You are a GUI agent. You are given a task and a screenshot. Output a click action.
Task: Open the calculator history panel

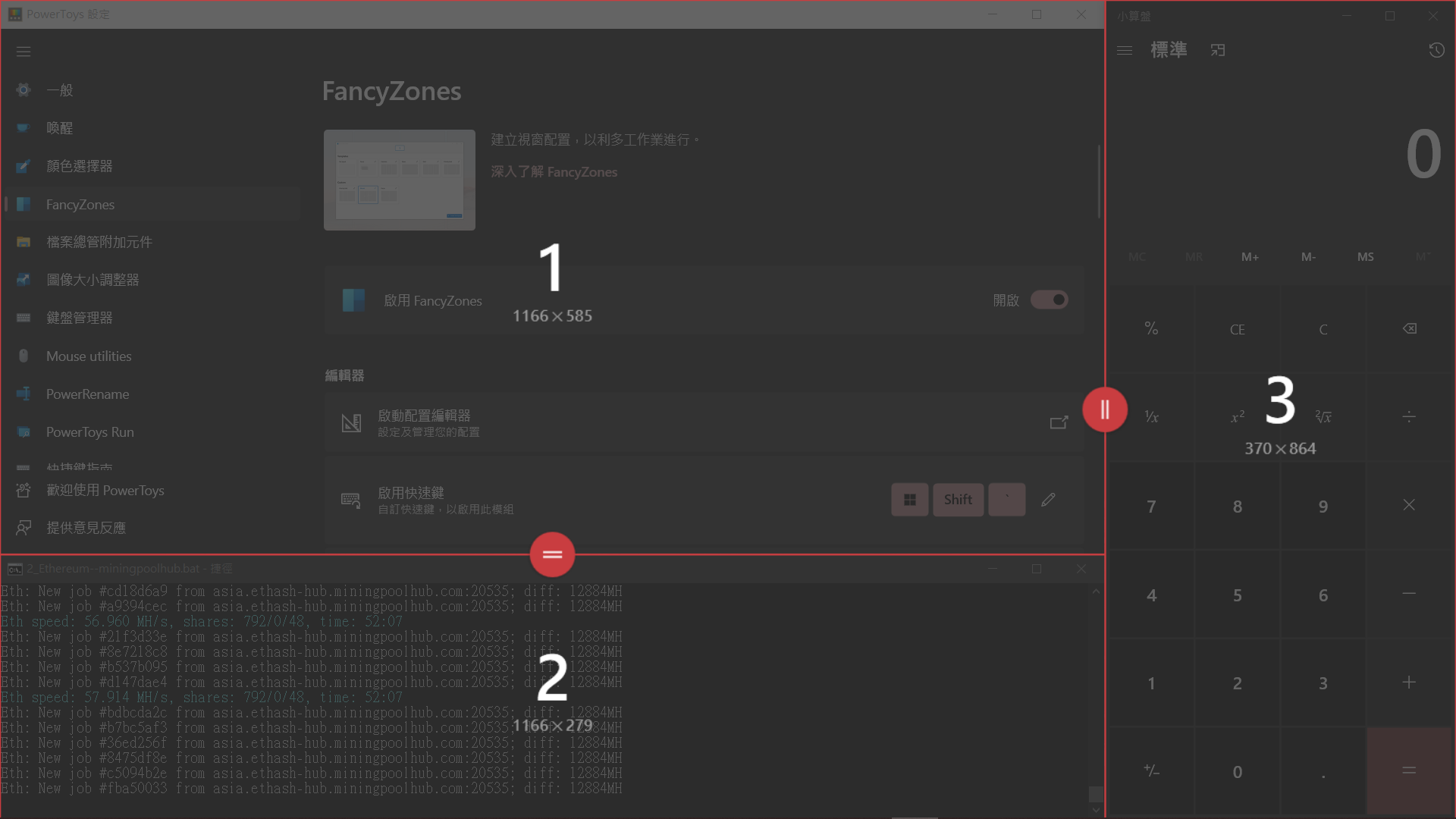tap(1436, 50)
